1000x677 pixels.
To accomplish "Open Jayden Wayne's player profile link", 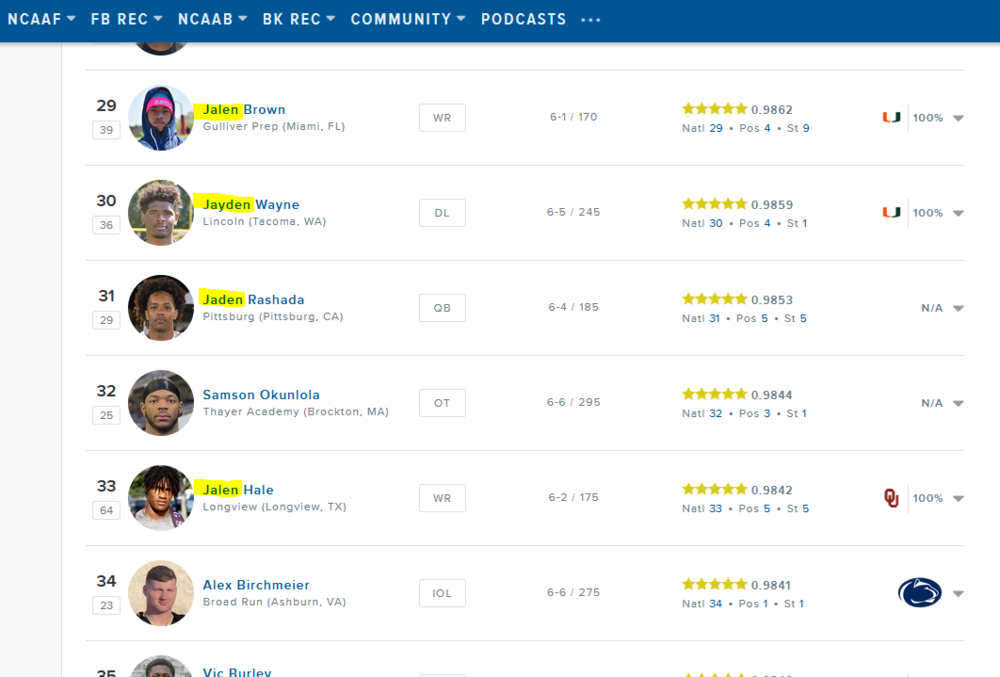I will point(251,205).
